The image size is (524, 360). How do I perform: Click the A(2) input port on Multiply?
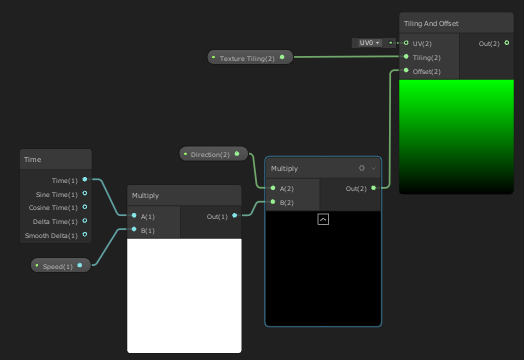click(x=273, y=188)
